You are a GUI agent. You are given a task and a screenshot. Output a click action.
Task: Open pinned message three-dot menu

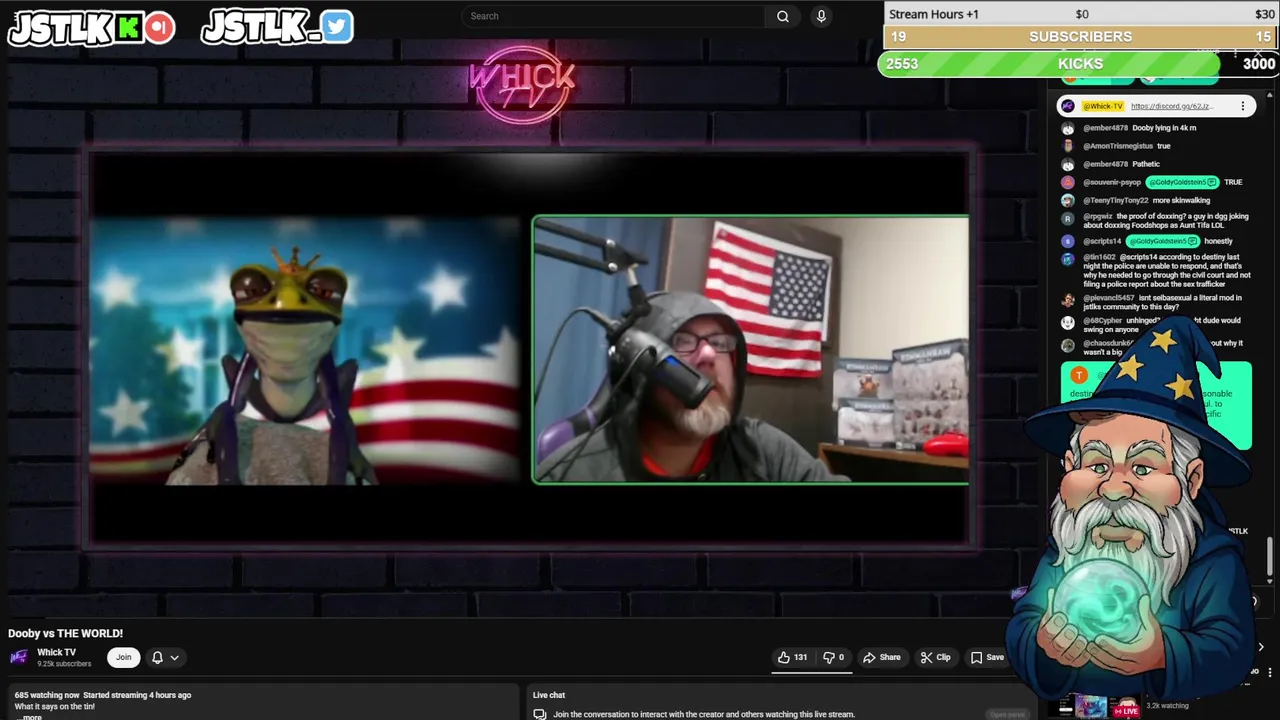(1243, 106)
